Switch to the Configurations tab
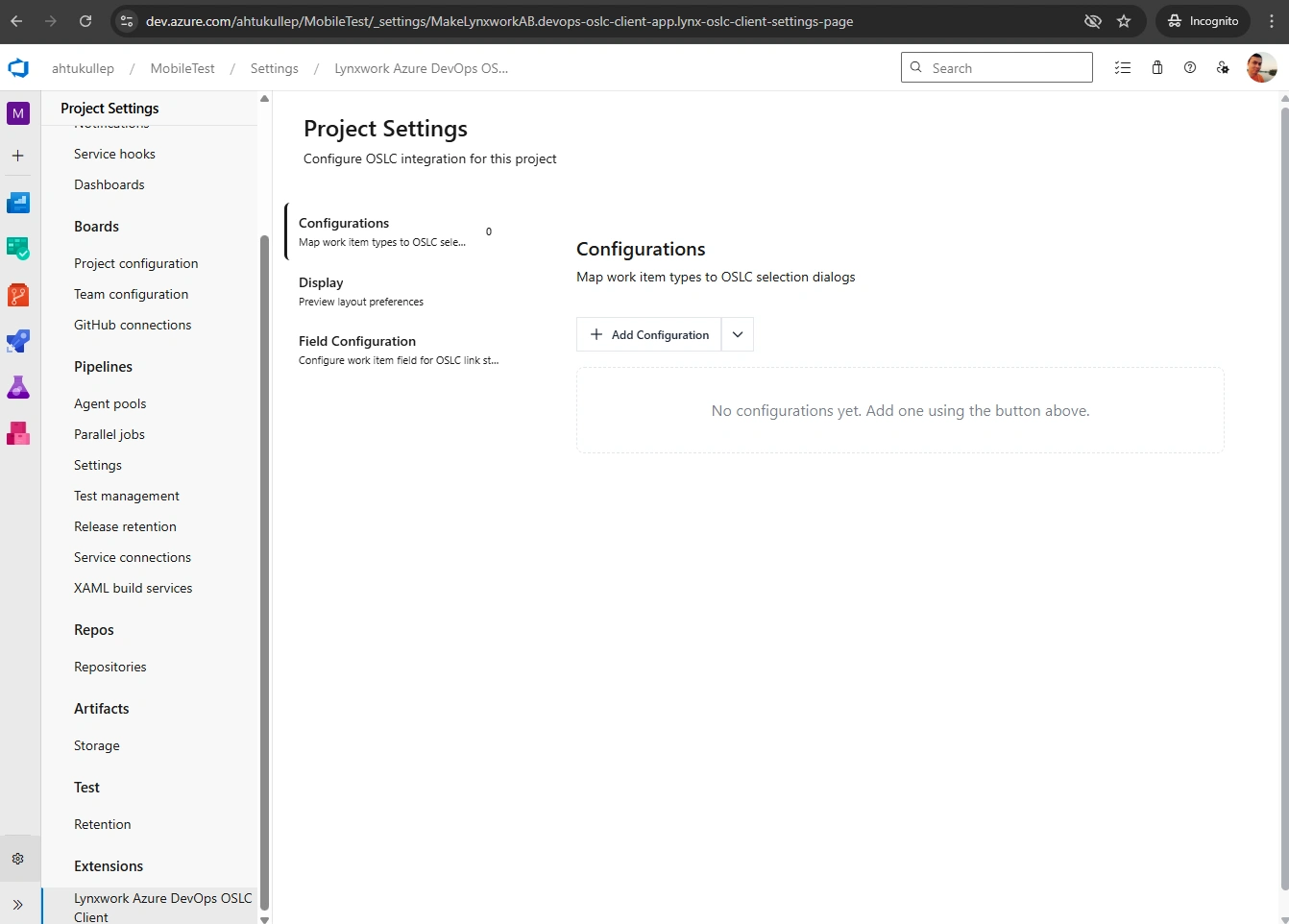This screenshot has height=924, width=1289. point(394,231)
